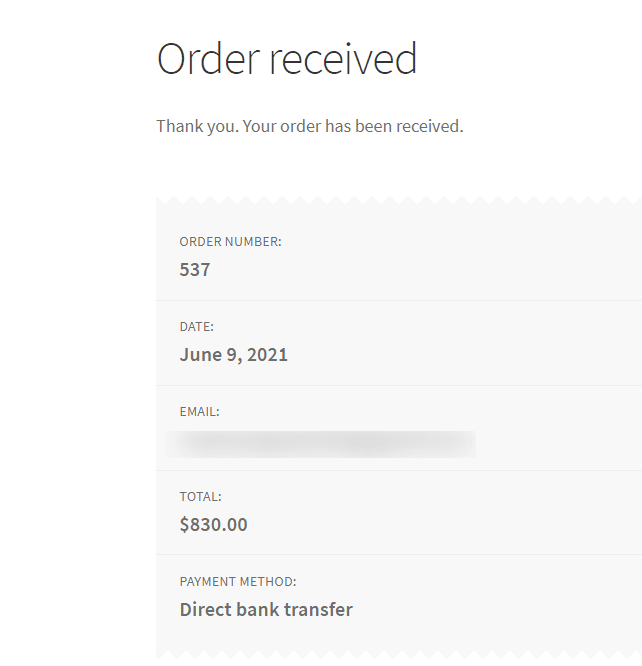Screen dimensions: 642x666
Task: Click the dotted divider below the total row
Action: point(399,554)
